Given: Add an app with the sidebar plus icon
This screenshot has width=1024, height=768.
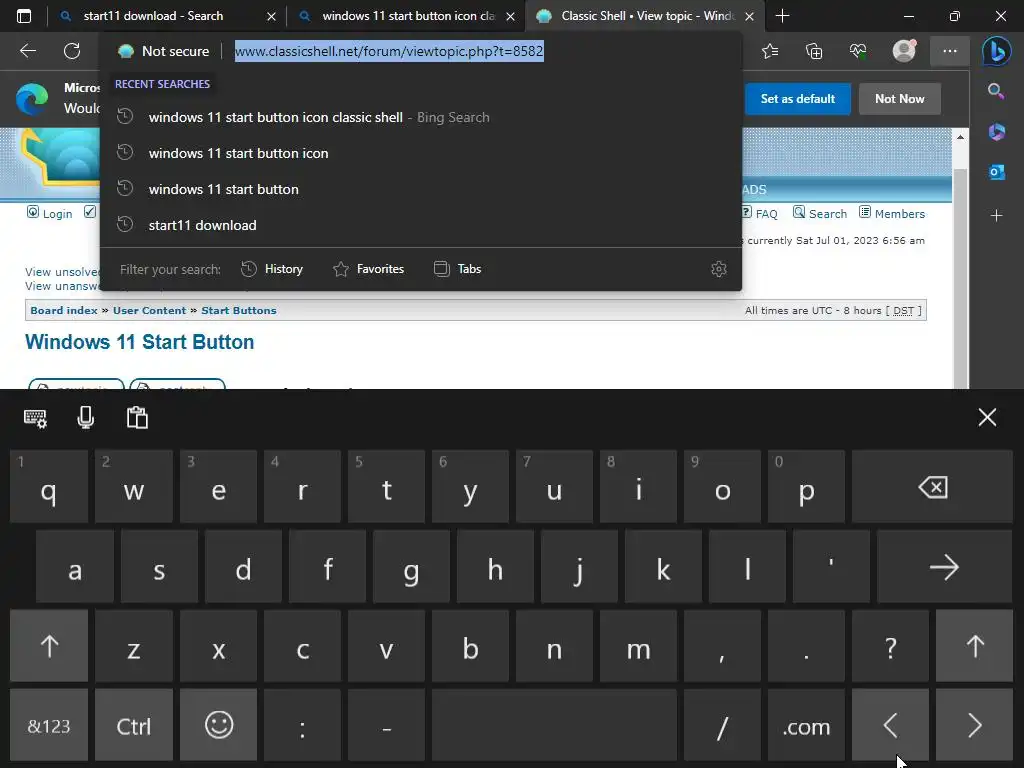Looking at the screenshot, I should [997, 215].
